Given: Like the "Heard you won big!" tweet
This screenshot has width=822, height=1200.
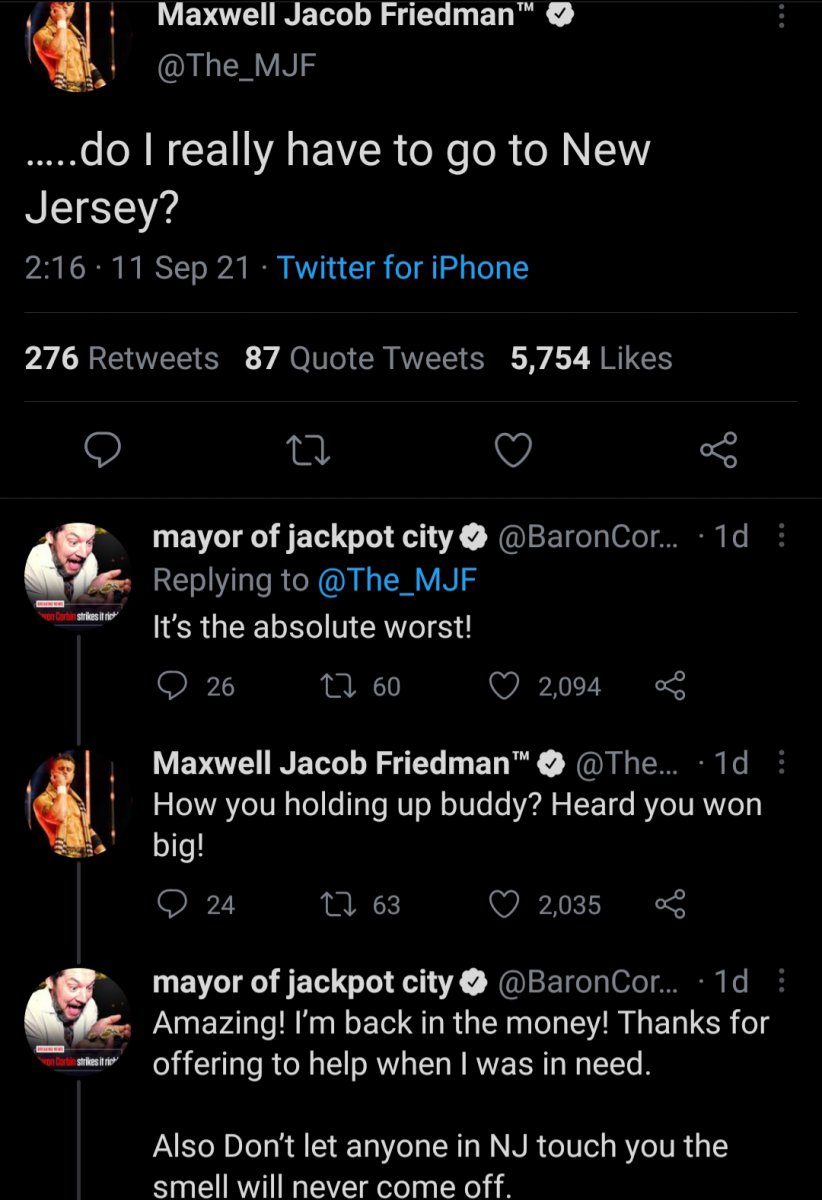Looking at the screenshot, I should click(x=504, y=905).
